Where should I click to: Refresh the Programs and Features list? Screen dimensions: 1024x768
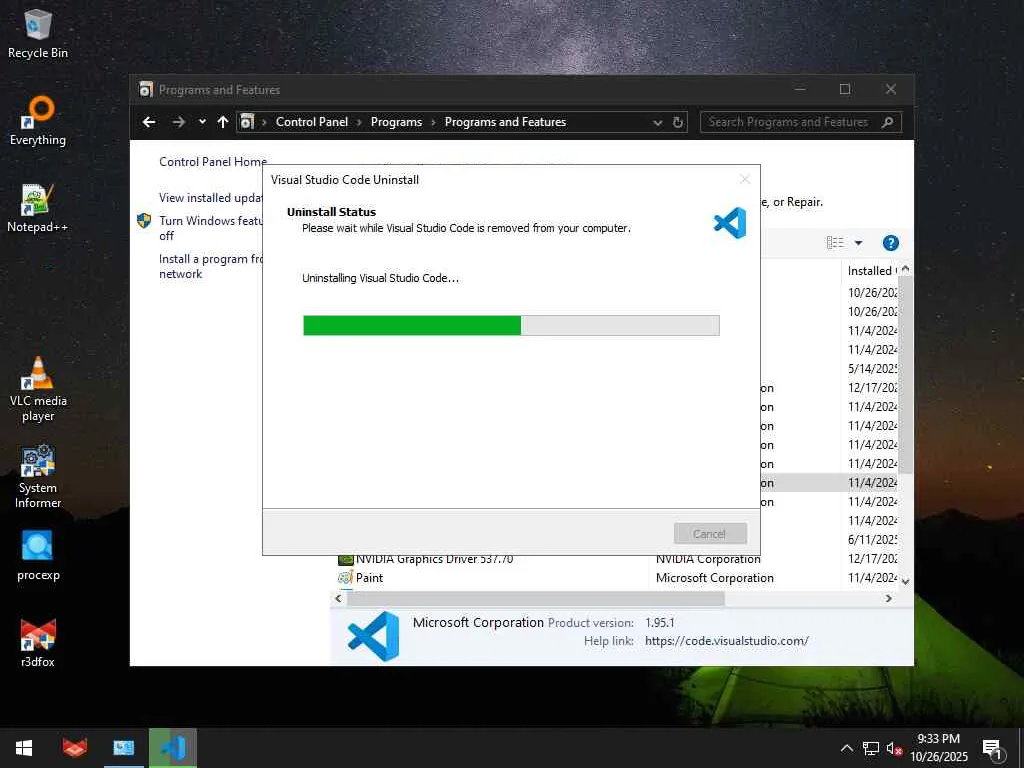[678, 122]
